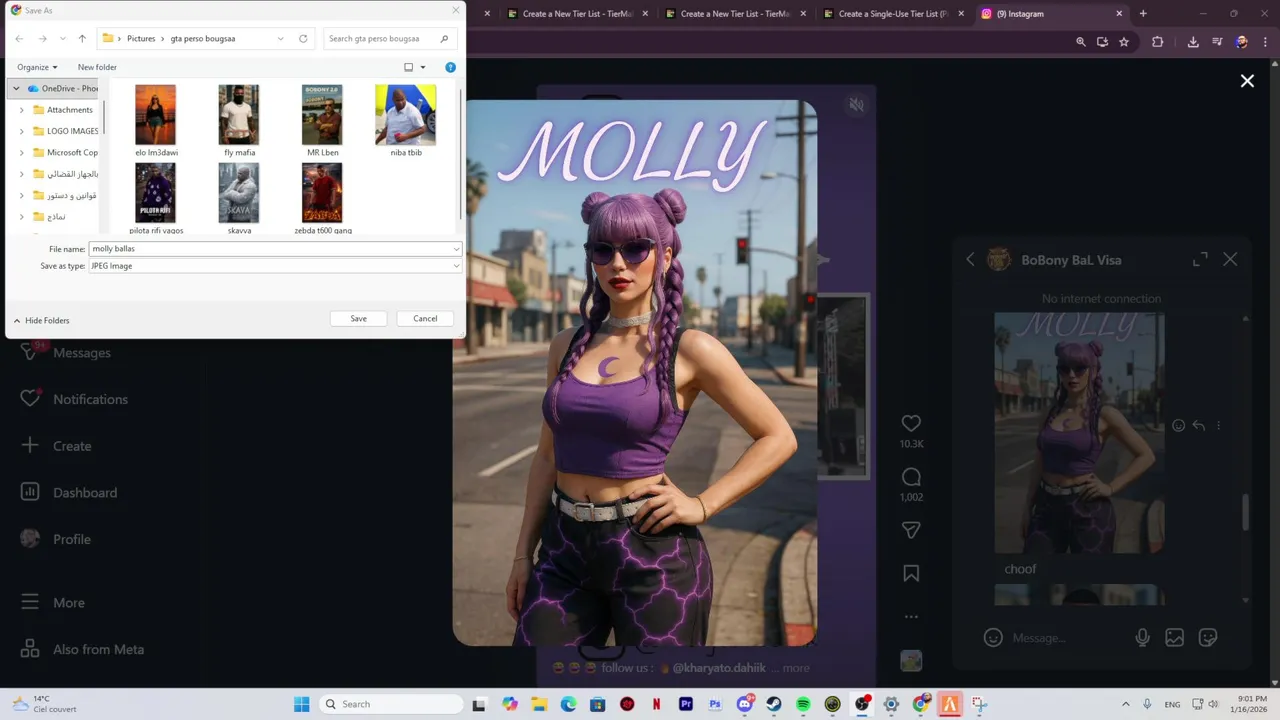
Task: Launch Photoshop from the taskbar
Action: 715,704
